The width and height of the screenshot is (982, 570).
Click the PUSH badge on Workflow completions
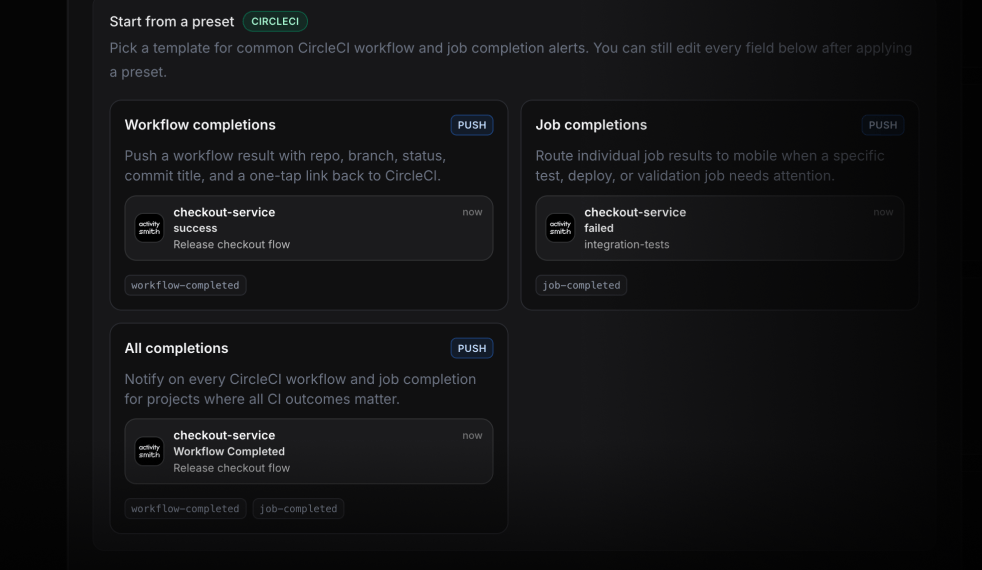tap(472, 125)
